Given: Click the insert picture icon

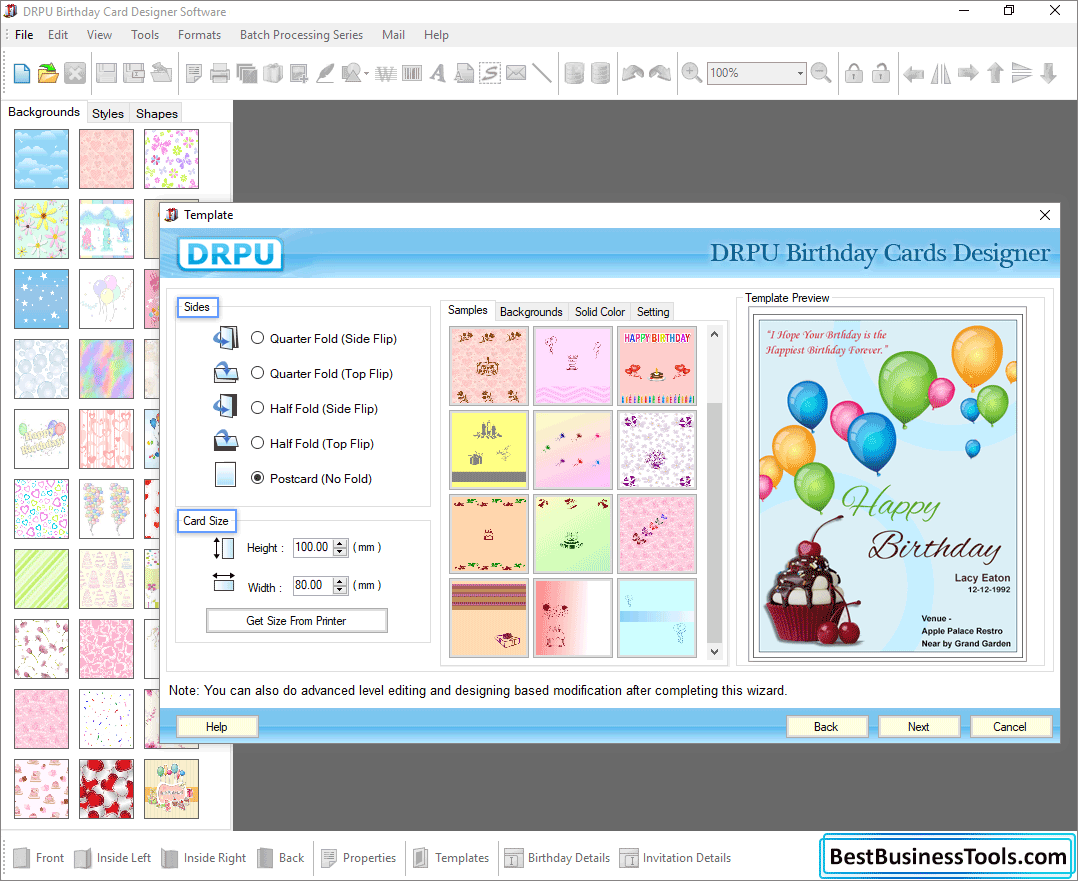Looking at the screenshot, I should tap(298, 73).
